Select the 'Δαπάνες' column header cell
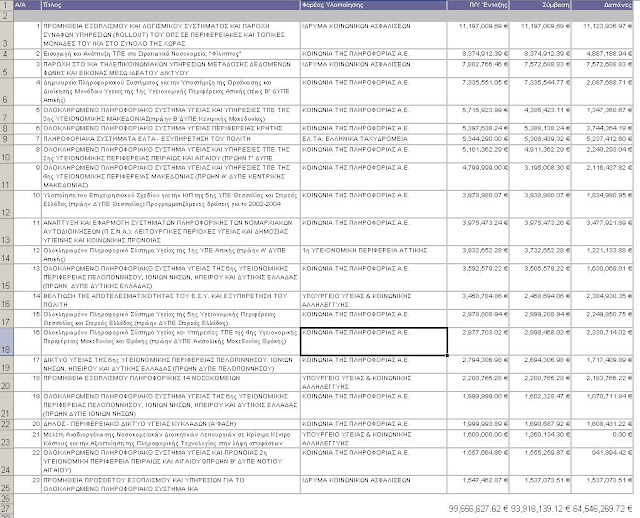The image size is (640, 518). pyautogui.click(x=602, y=5)
